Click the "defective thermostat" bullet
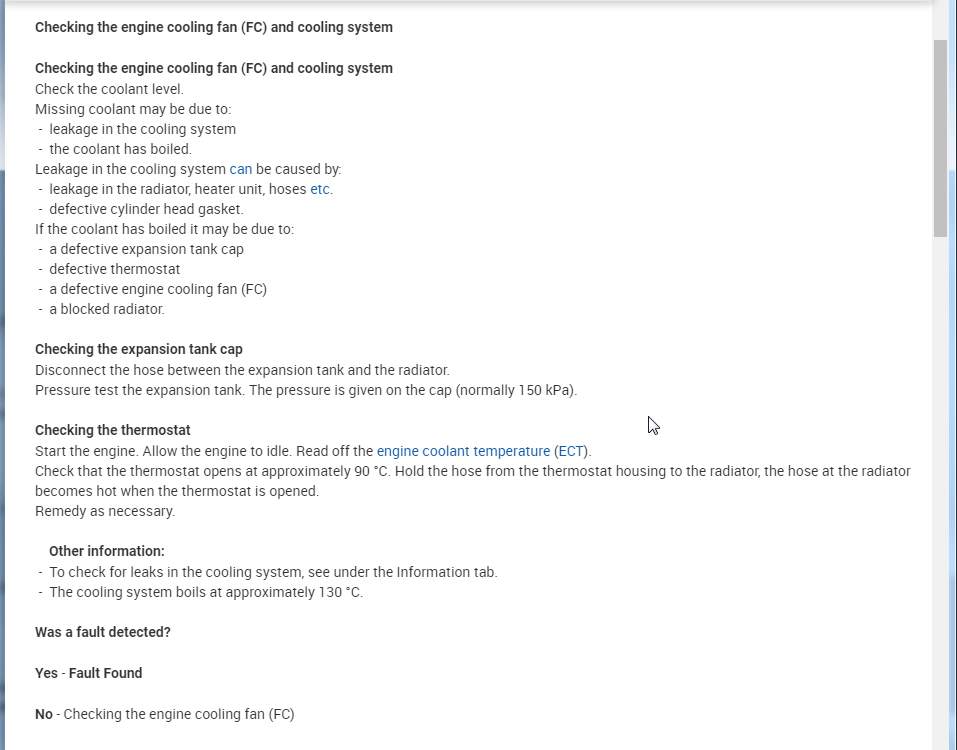957x750 pixels. pos(115,269)
